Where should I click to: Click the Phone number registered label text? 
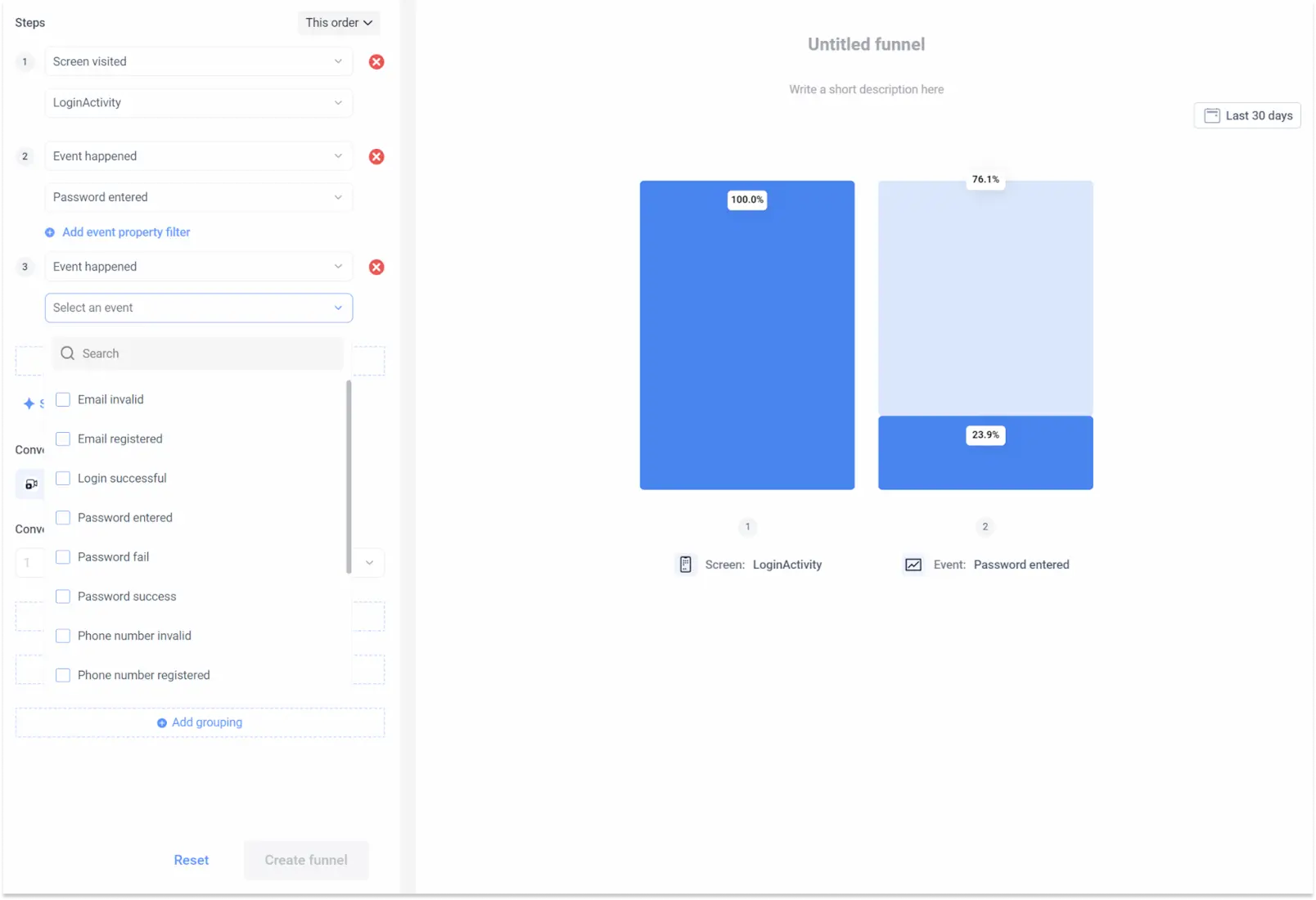tap(144, 675)
